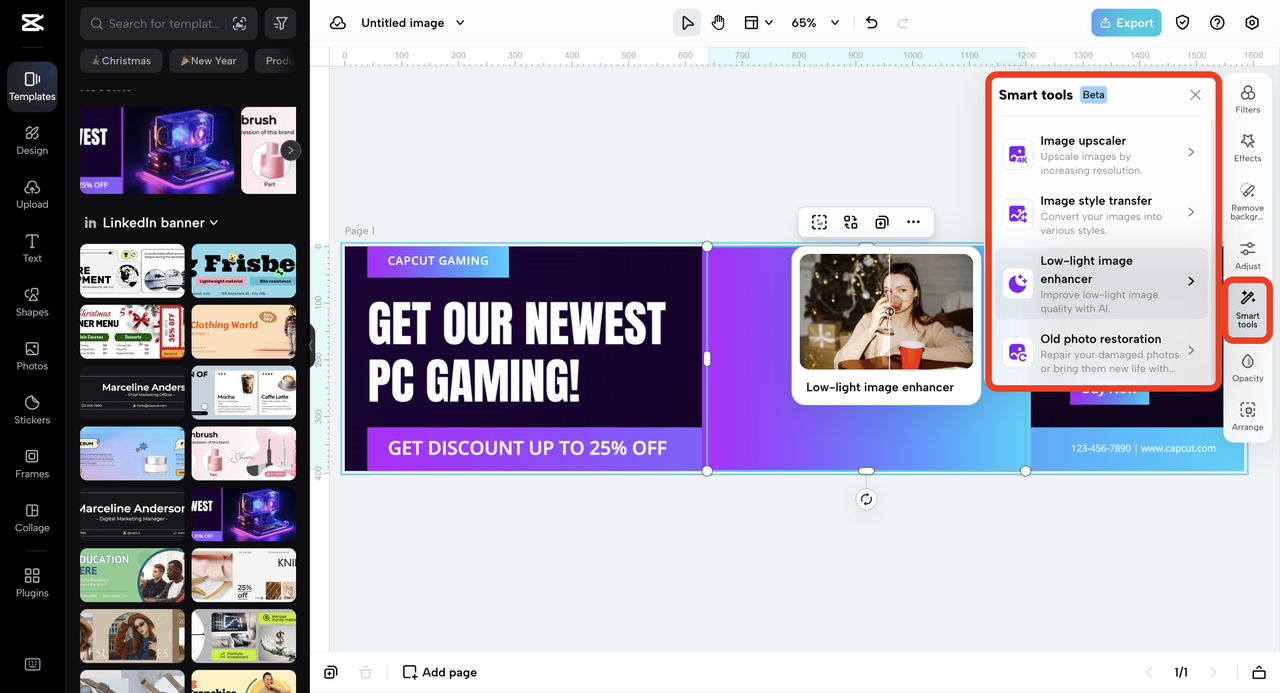Open the settings hexagon icon

[1252, 23]
